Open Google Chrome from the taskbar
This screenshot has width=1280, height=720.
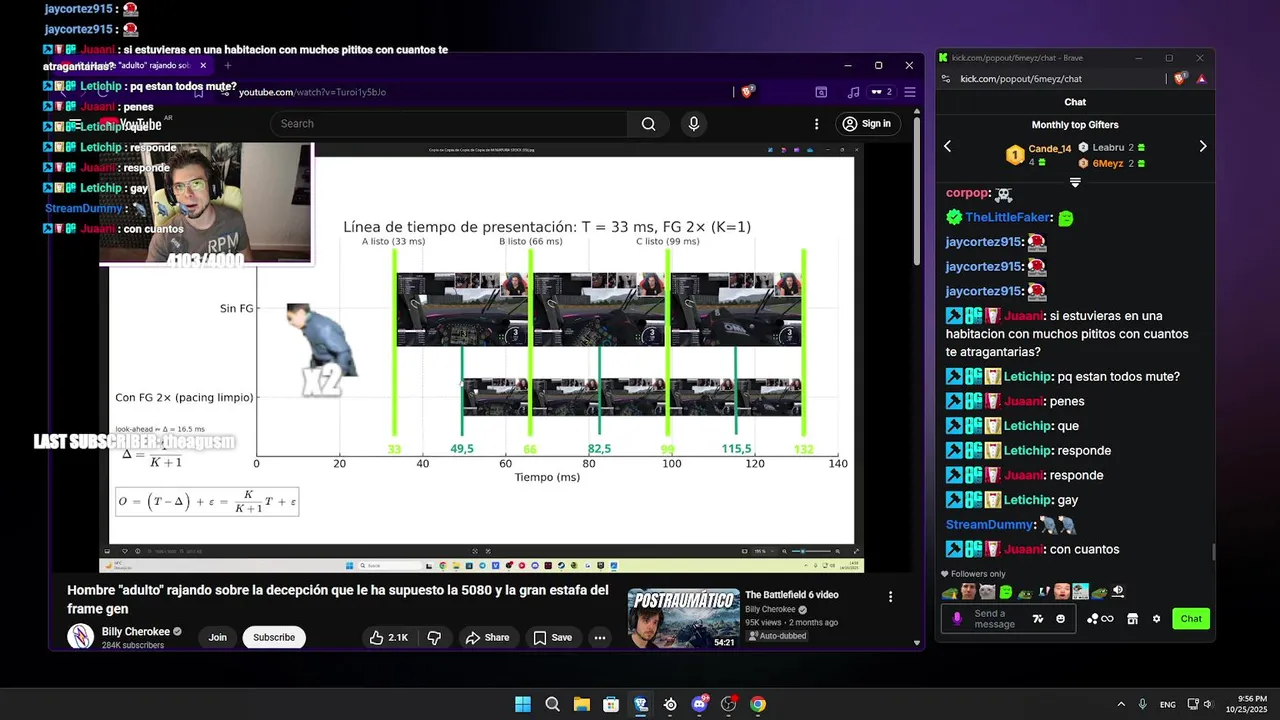point(758,704)
